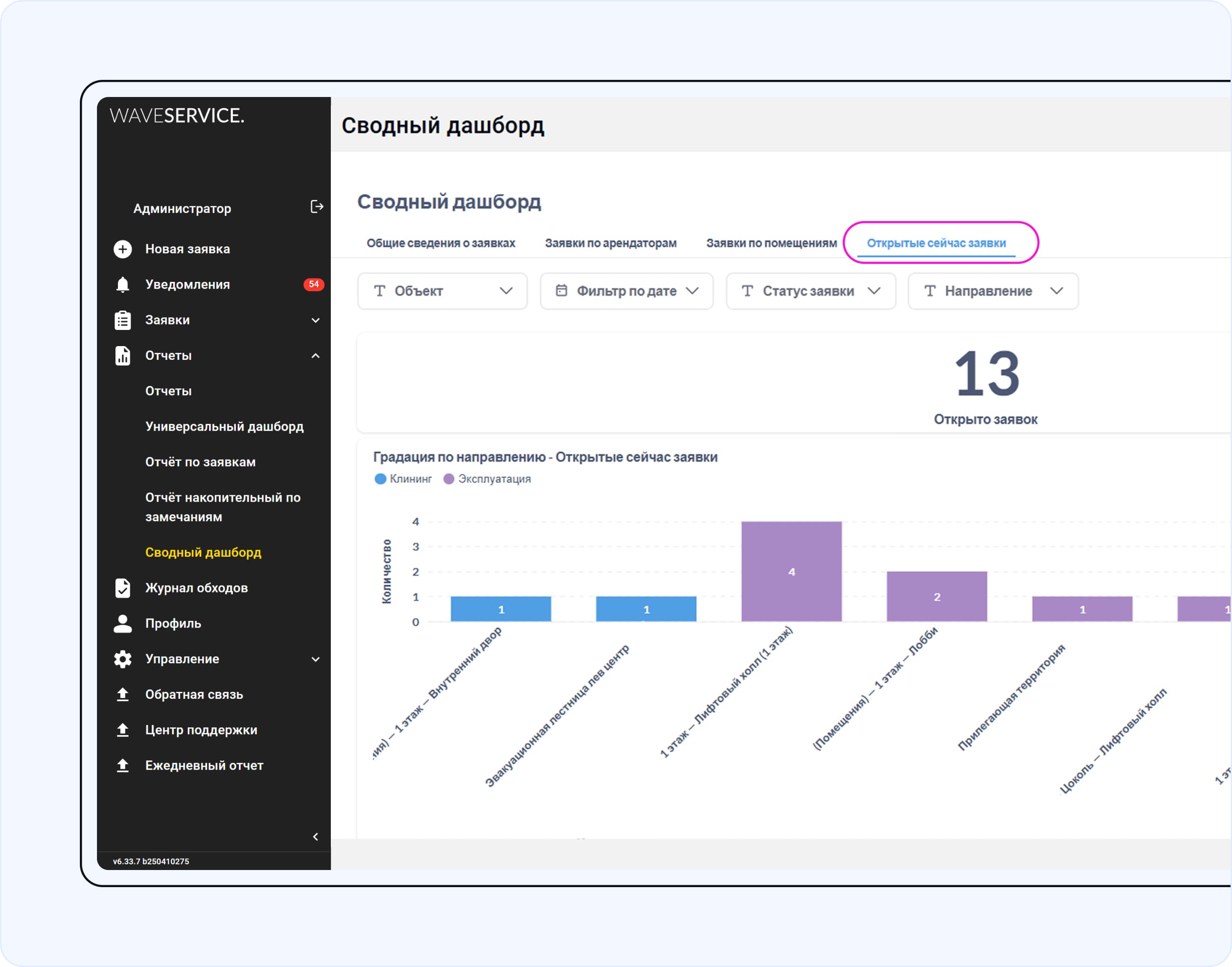
Task: Click the Заявки clipboard icon
Action: click(123, 320)
